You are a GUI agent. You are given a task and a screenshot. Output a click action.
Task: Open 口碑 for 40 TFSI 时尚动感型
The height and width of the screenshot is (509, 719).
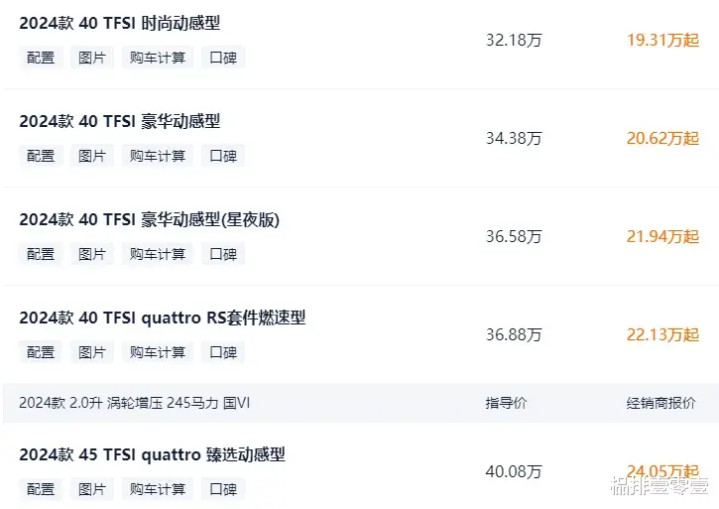[x=223, y=57]
